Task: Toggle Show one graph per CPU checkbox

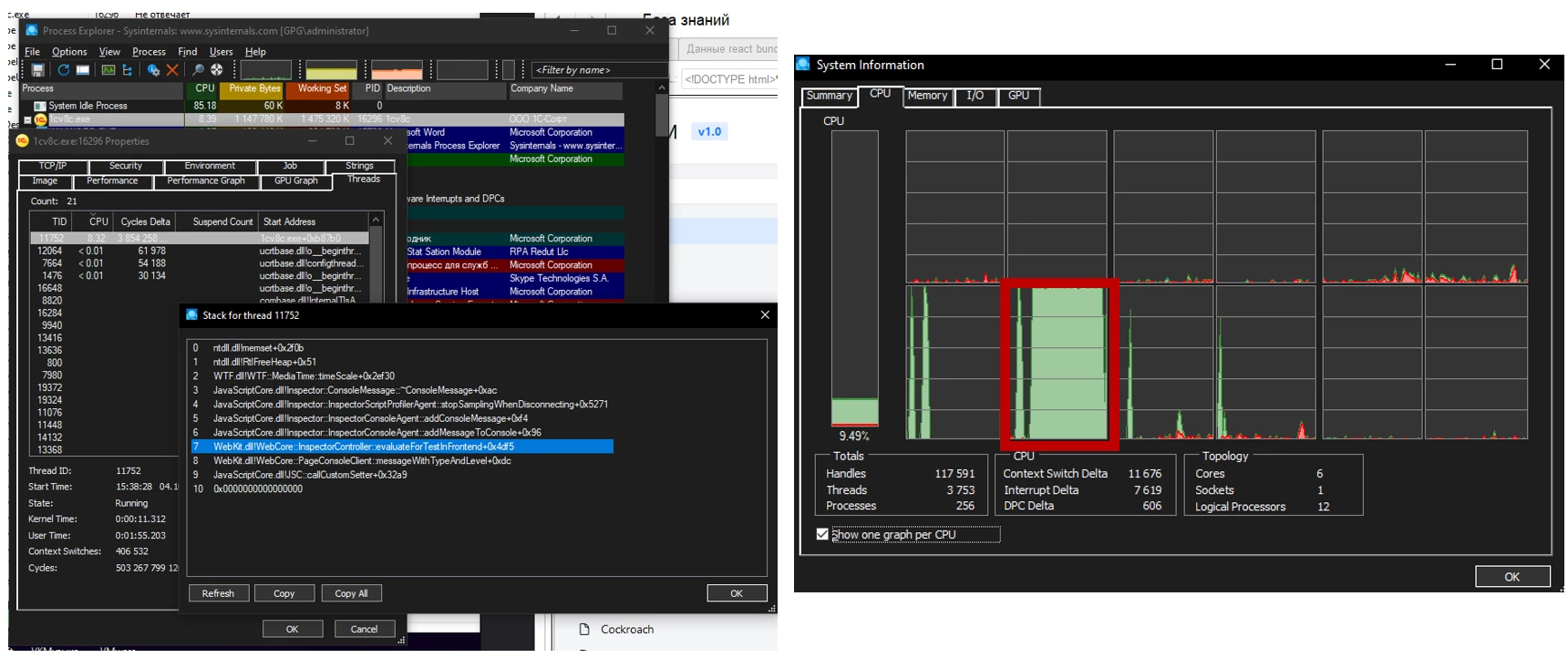Action: pos(822,534)
